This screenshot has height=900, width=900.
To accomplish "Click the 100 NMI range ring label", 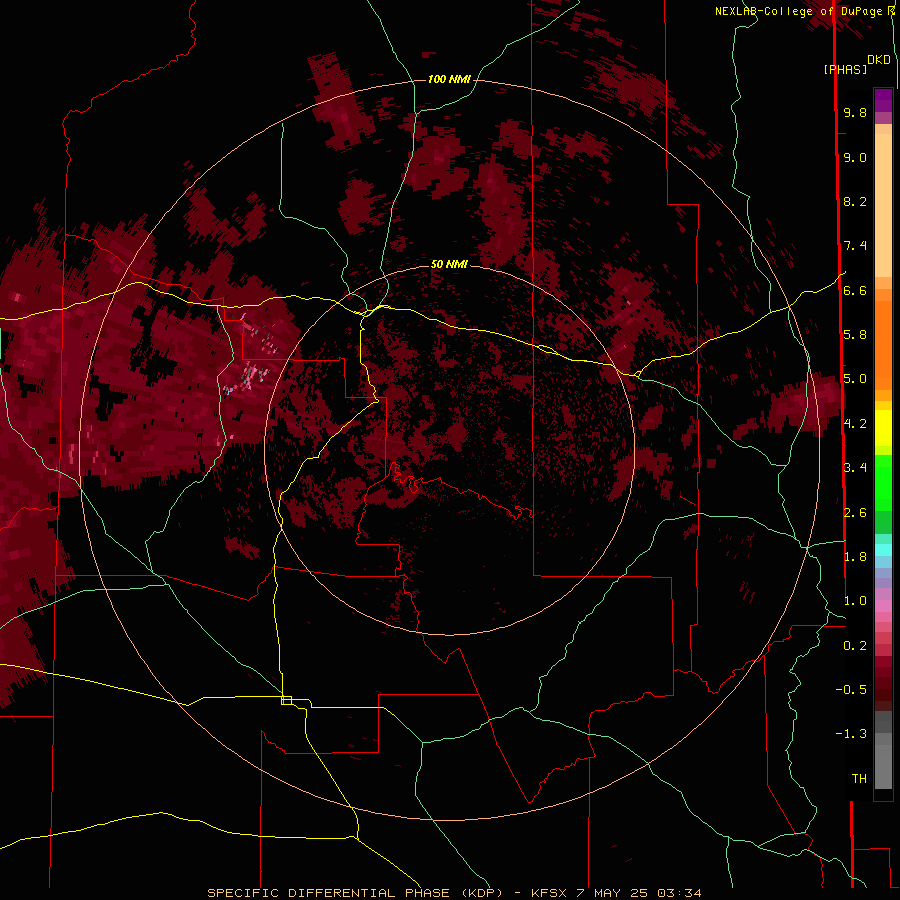I will click(449, 79).
